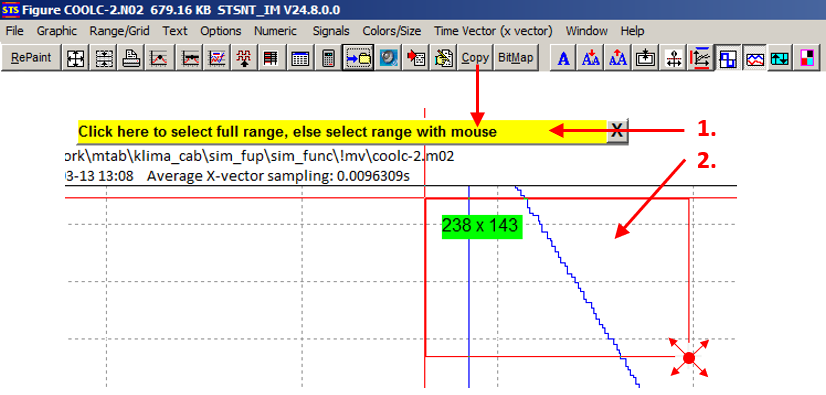
Task: Click the blue letter A font icon
Action: click(x=563, y=58)
